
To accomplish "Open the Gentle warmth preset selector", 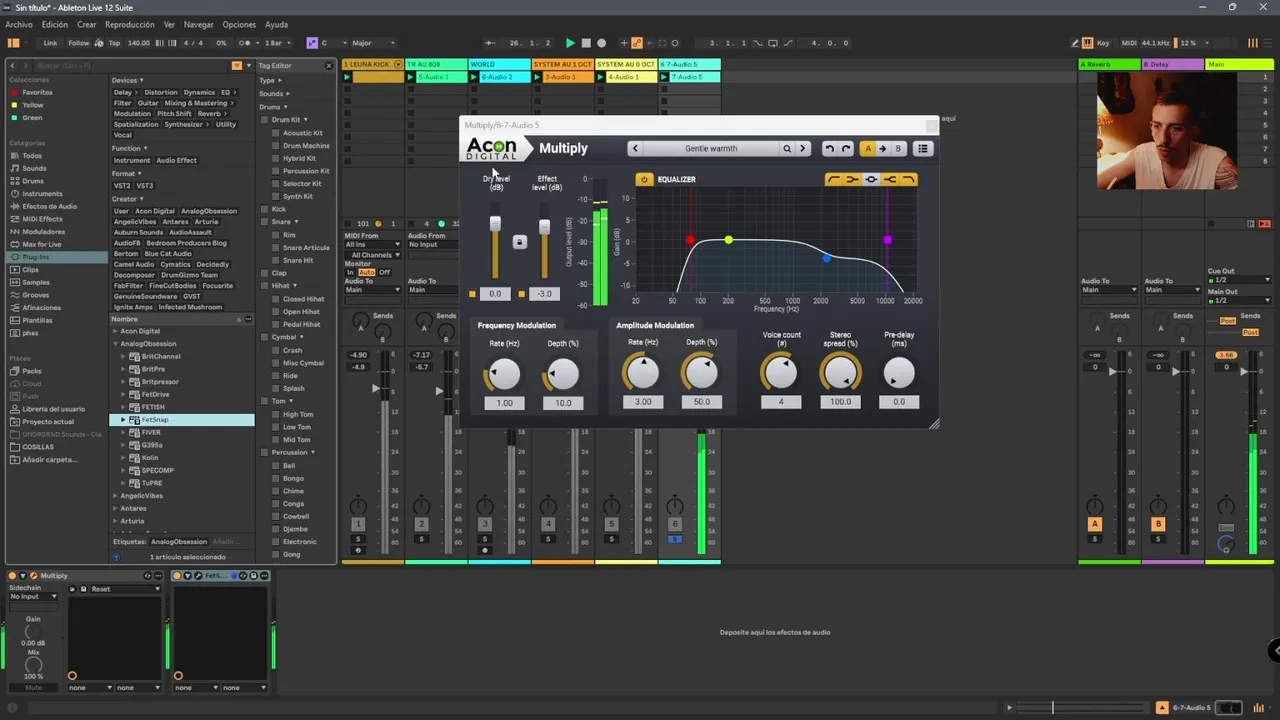I will 711,149.
